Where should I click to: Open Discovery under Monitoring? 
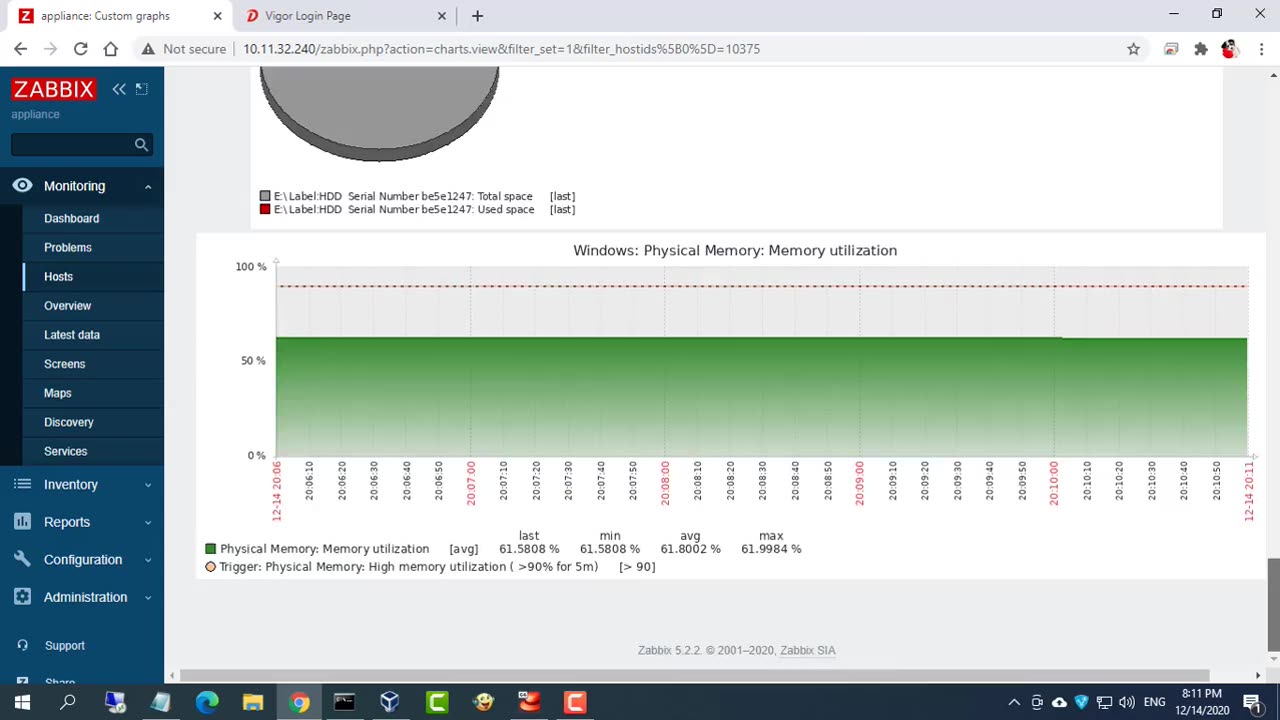click(x=68, y=422)
